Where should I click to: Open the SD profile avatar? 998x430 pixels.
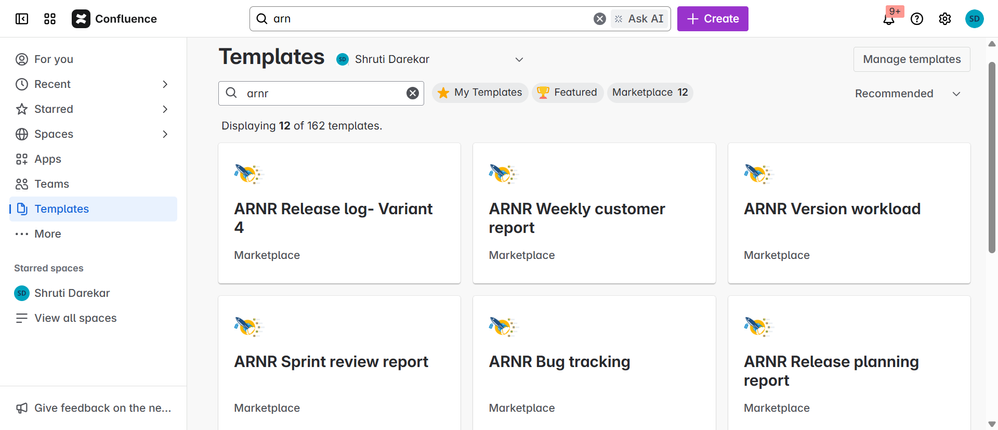974,19
